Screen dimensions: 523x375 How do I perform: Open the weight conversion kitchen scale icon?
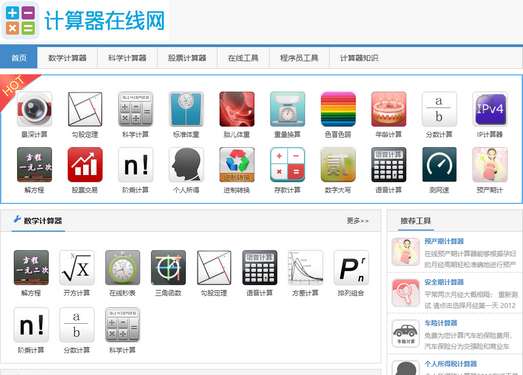[288, 109]
